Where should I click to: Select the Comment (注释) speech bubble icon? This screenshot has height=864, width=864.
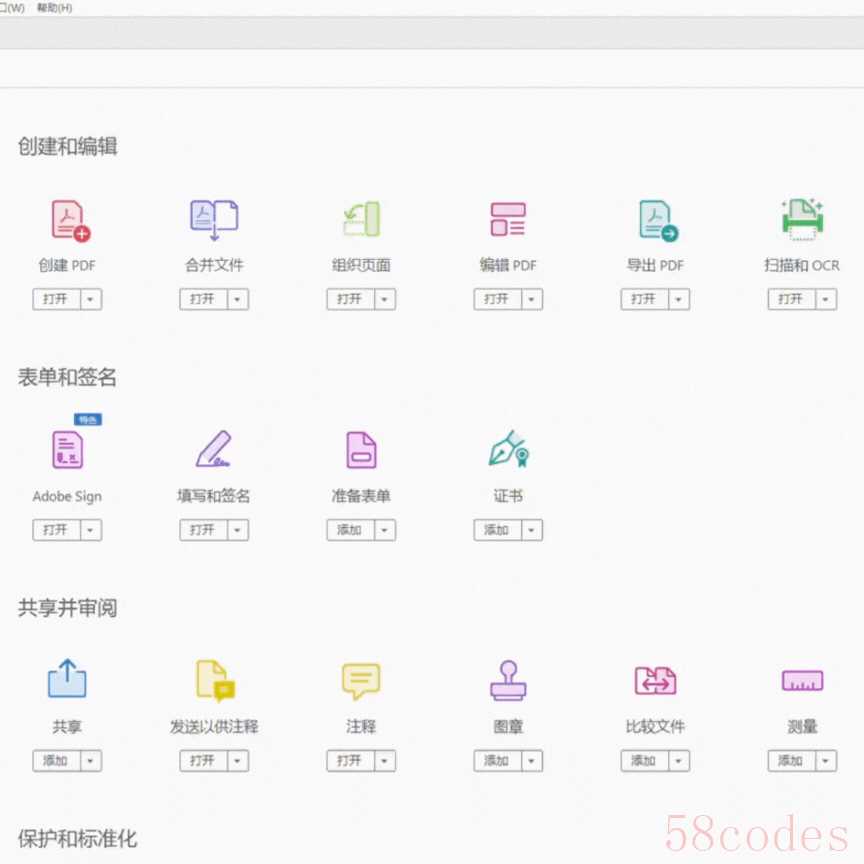pos(361,681)
